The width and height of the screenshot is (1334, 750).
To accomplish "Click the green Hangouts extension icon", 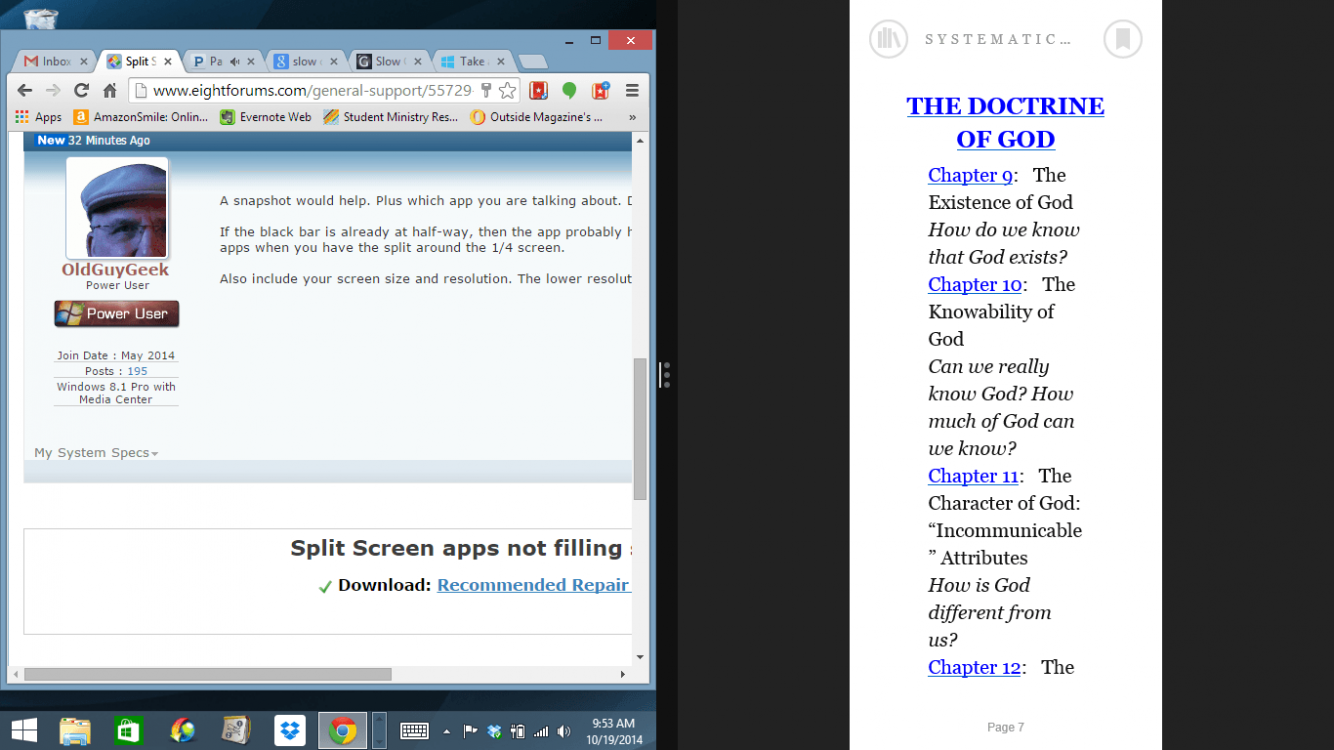I will (x=569, y=91).
